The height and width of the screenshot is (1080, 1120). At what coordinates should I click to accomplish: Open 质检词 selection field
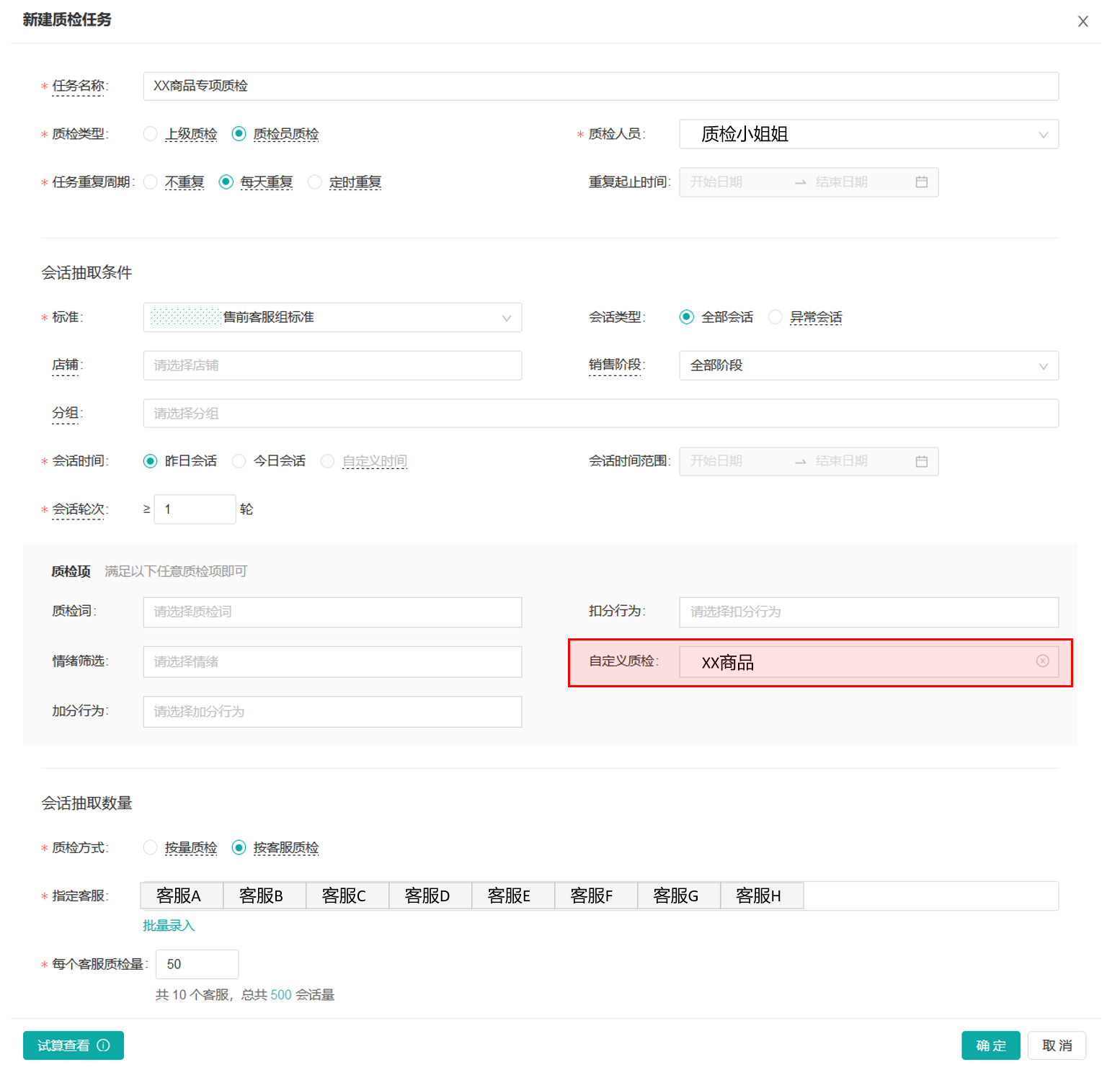pyautogui.click(x=332, y=612)
